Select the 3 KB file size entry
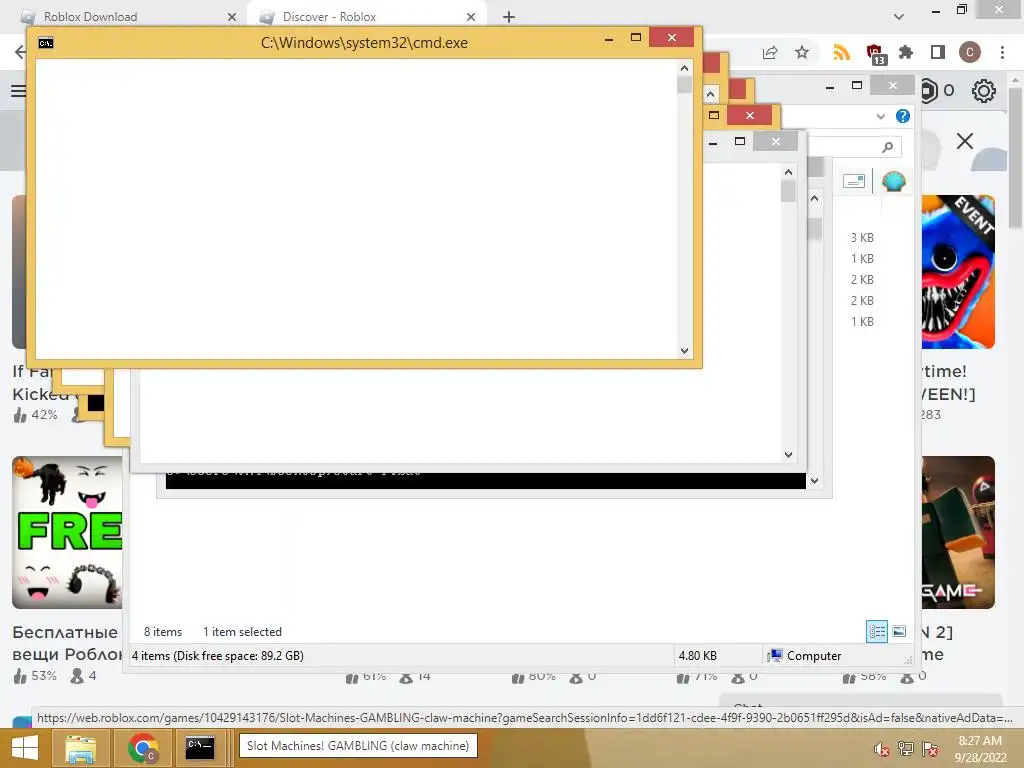The image size is (1024, 768). tap(862, 238)
